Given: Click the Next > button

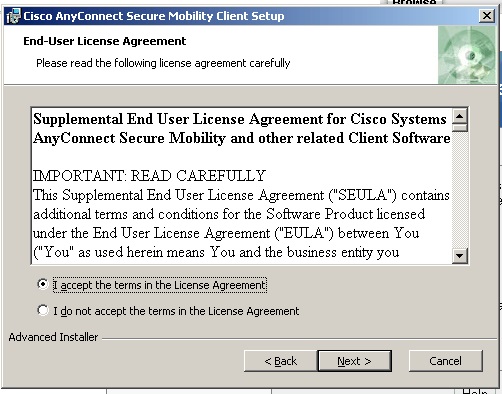Looking at the screenshot, I should (355, 361).
